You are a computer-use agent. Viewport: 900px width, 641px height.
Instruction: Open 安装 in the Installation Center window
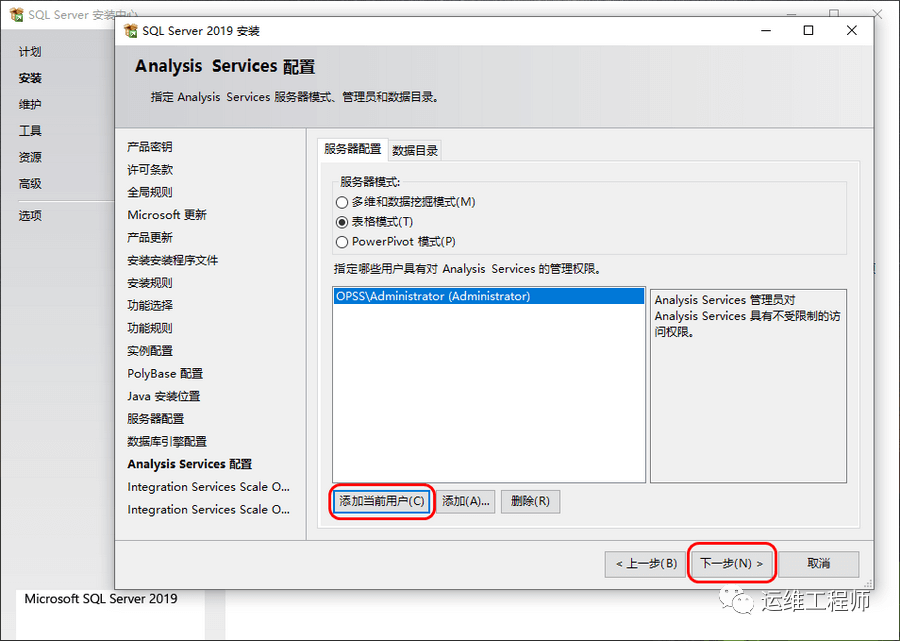click(30, 78)
